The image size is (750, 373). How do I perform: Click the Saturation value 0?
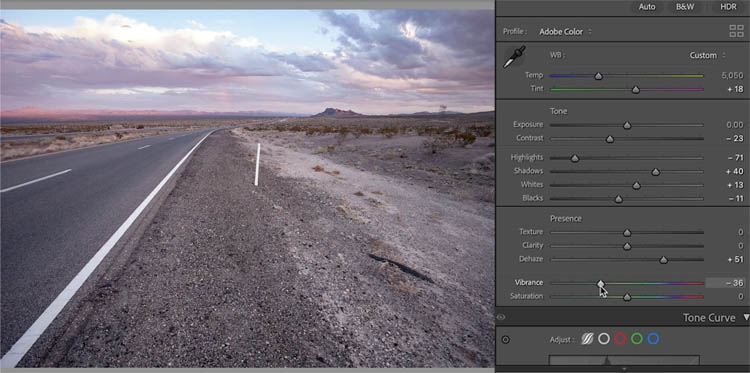pyautogui.click(x=741, y=296)
